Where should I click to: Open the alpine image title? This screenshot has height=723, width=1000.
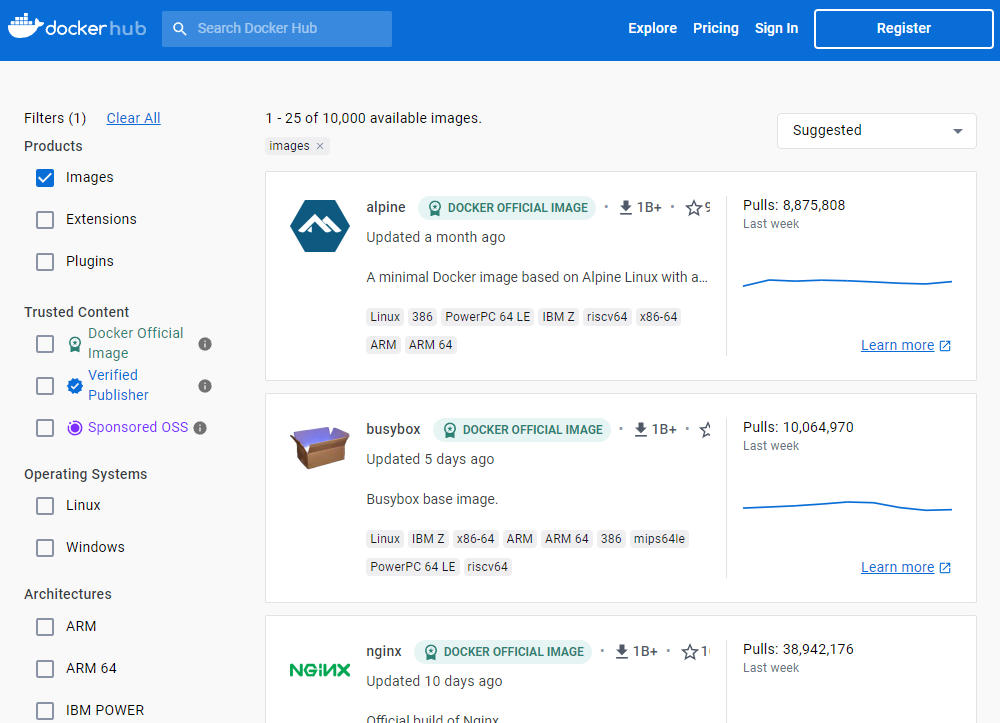point(386,207)
